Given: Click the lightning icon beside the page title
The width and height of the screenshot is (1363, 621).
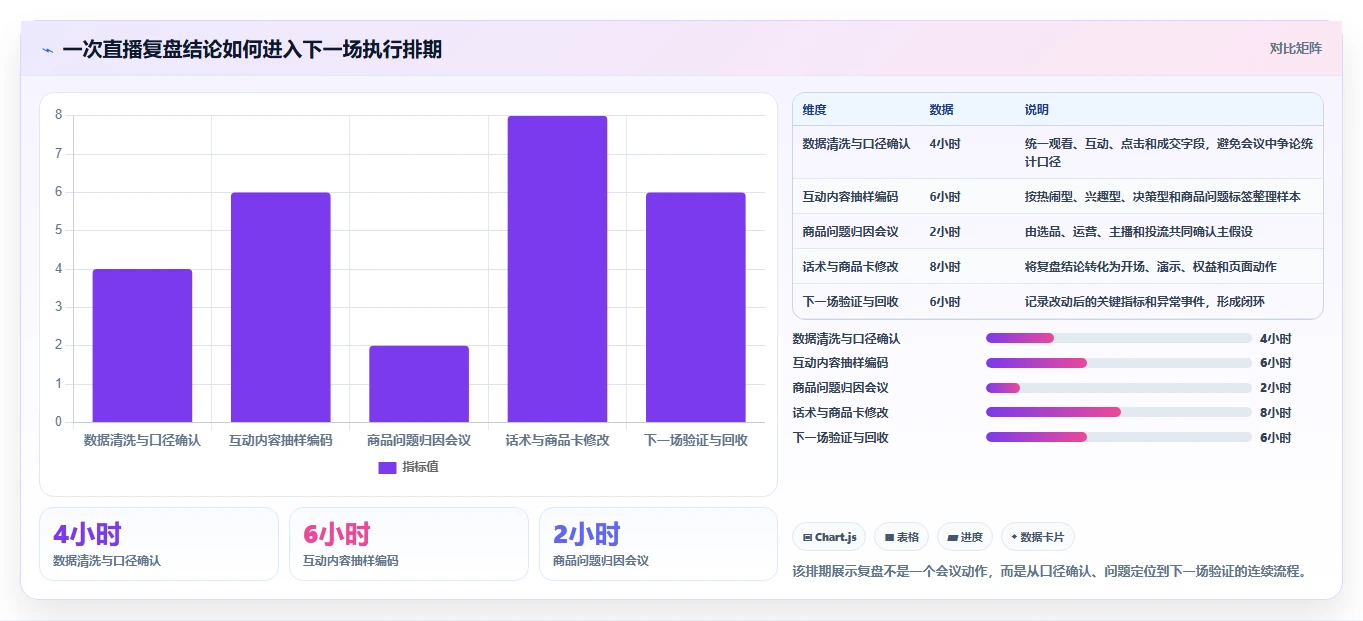Looking at the screenshot, I should [47, 50].
